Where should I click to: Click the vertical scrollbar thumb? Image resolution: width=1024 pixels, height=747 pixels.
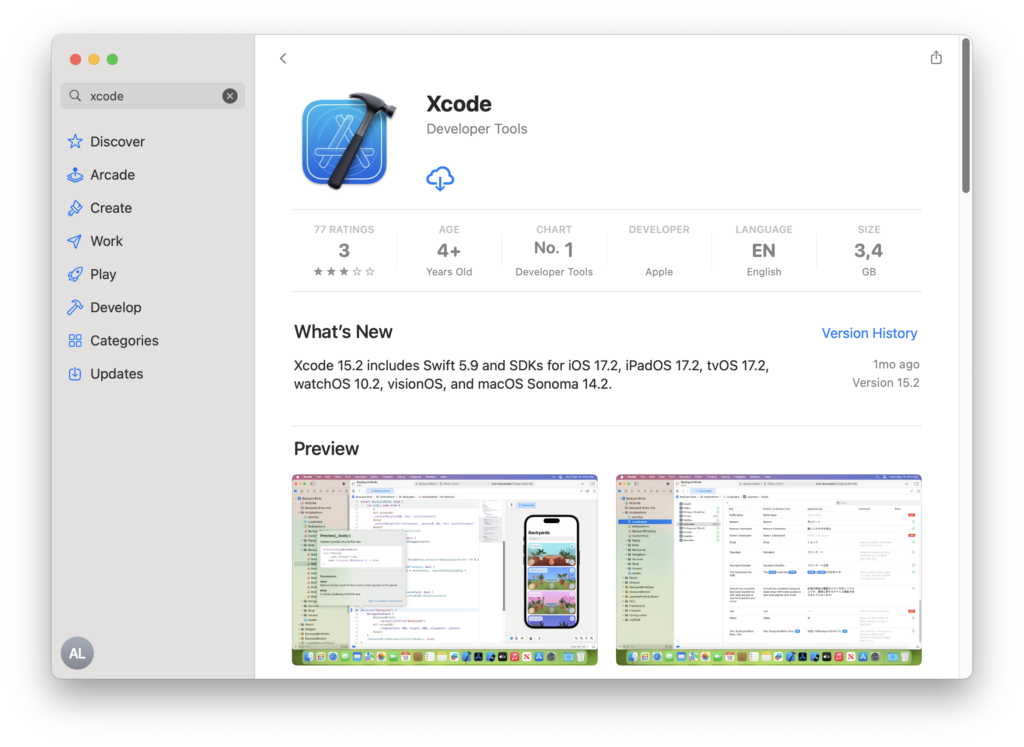[x=966, y=116]
